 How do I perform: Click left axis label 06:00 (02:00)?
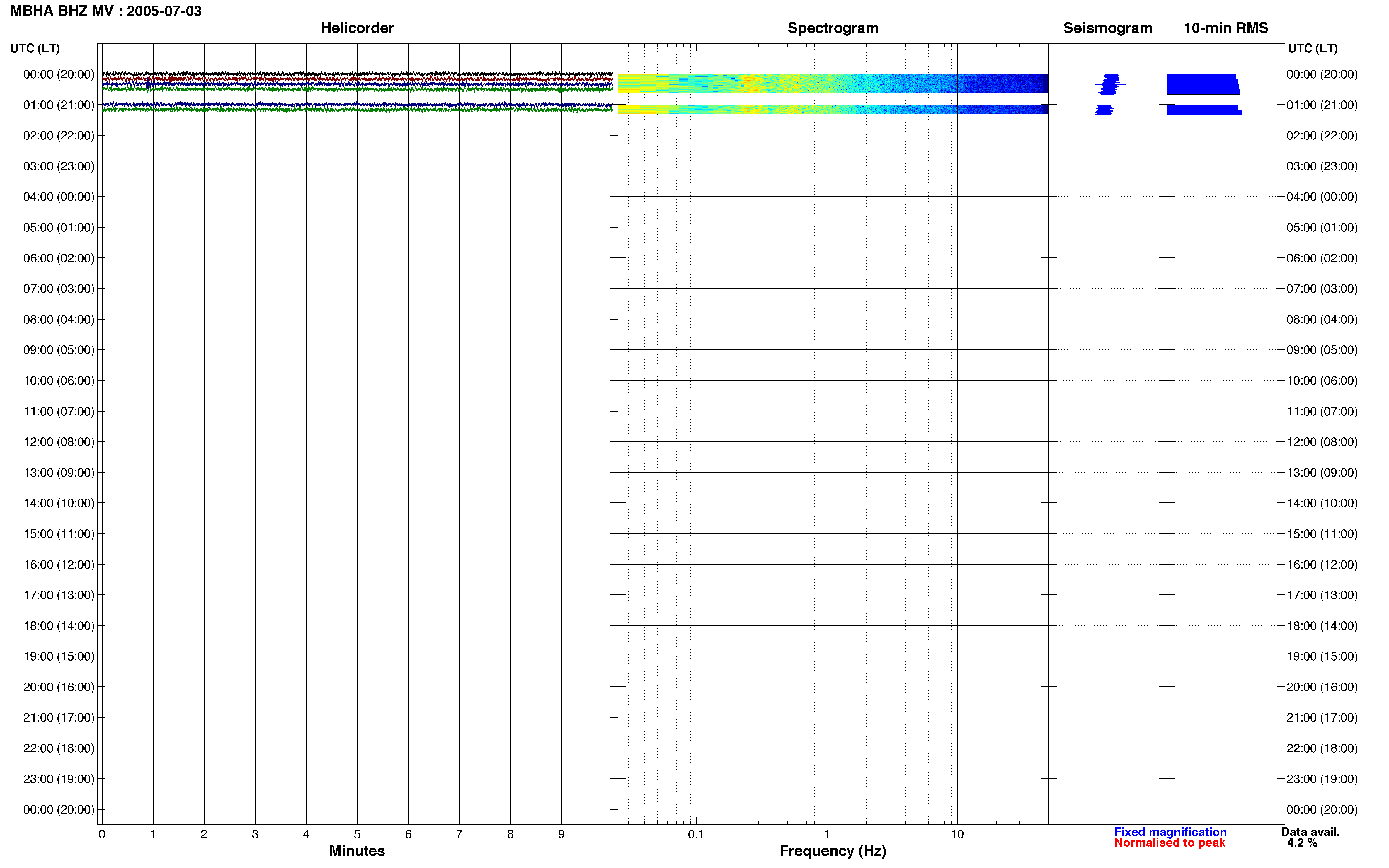click(59, 258)
